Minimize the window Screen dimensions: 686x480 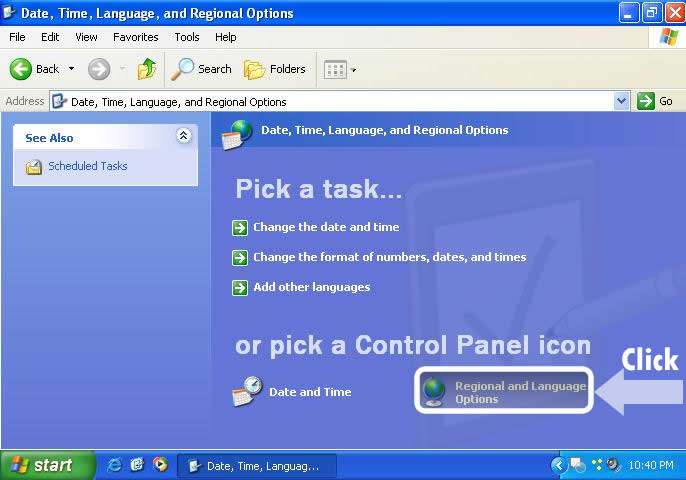(x=628, y=12)
